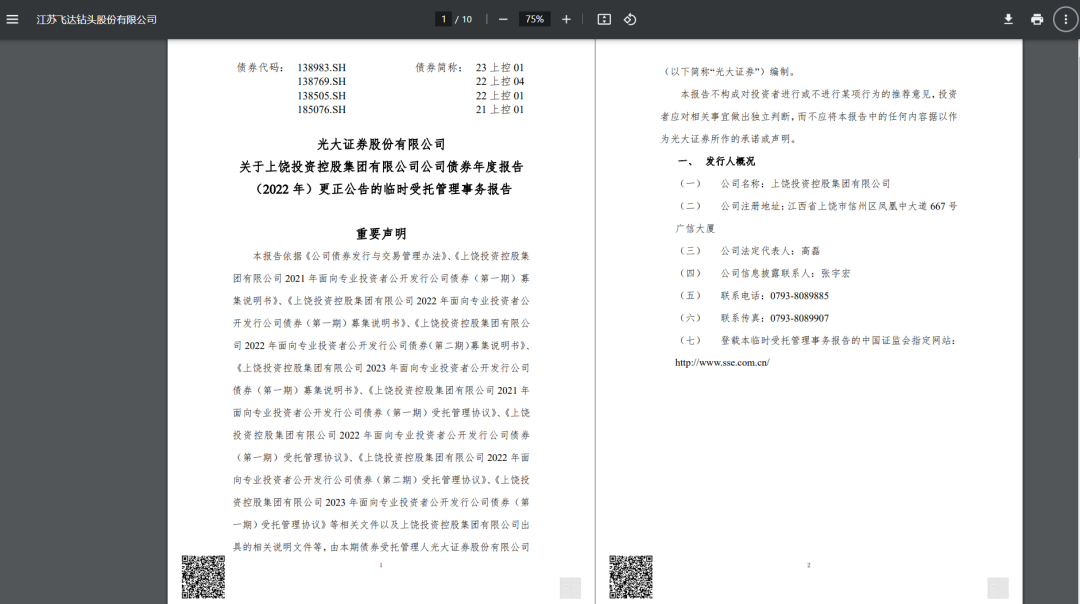Click the bond code 185076.SH
The image size is (1080, 604).
[x=322, y=110]
